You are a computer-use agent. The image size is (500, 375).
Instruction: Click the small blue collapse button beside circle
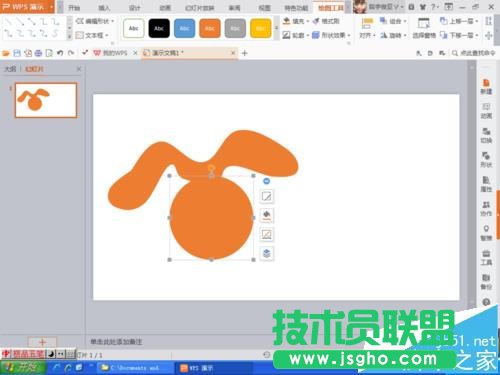pyautogui.click(x=266, y=181)
